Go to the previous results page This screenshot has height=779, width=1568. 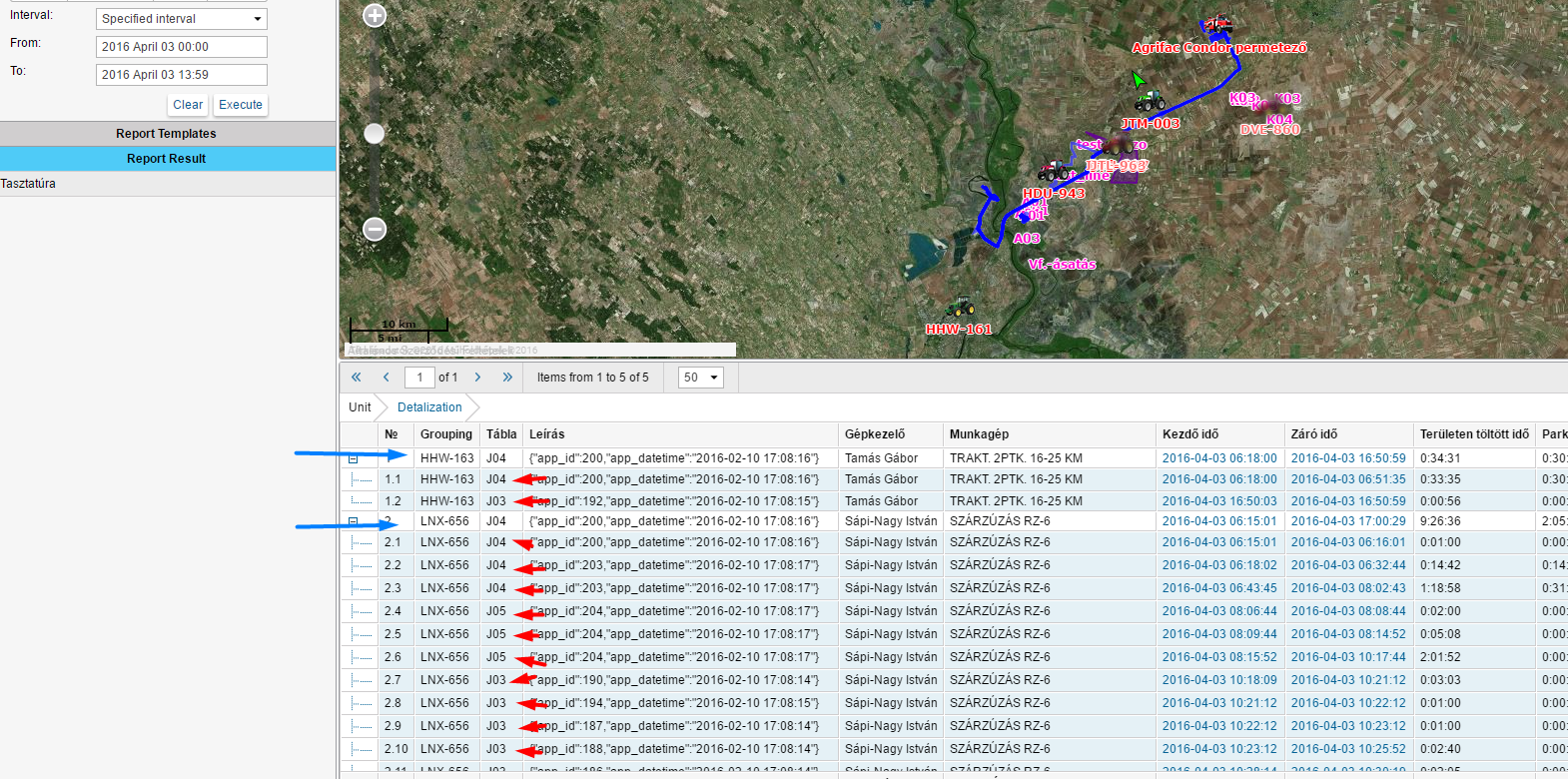(x=387, y=378)
